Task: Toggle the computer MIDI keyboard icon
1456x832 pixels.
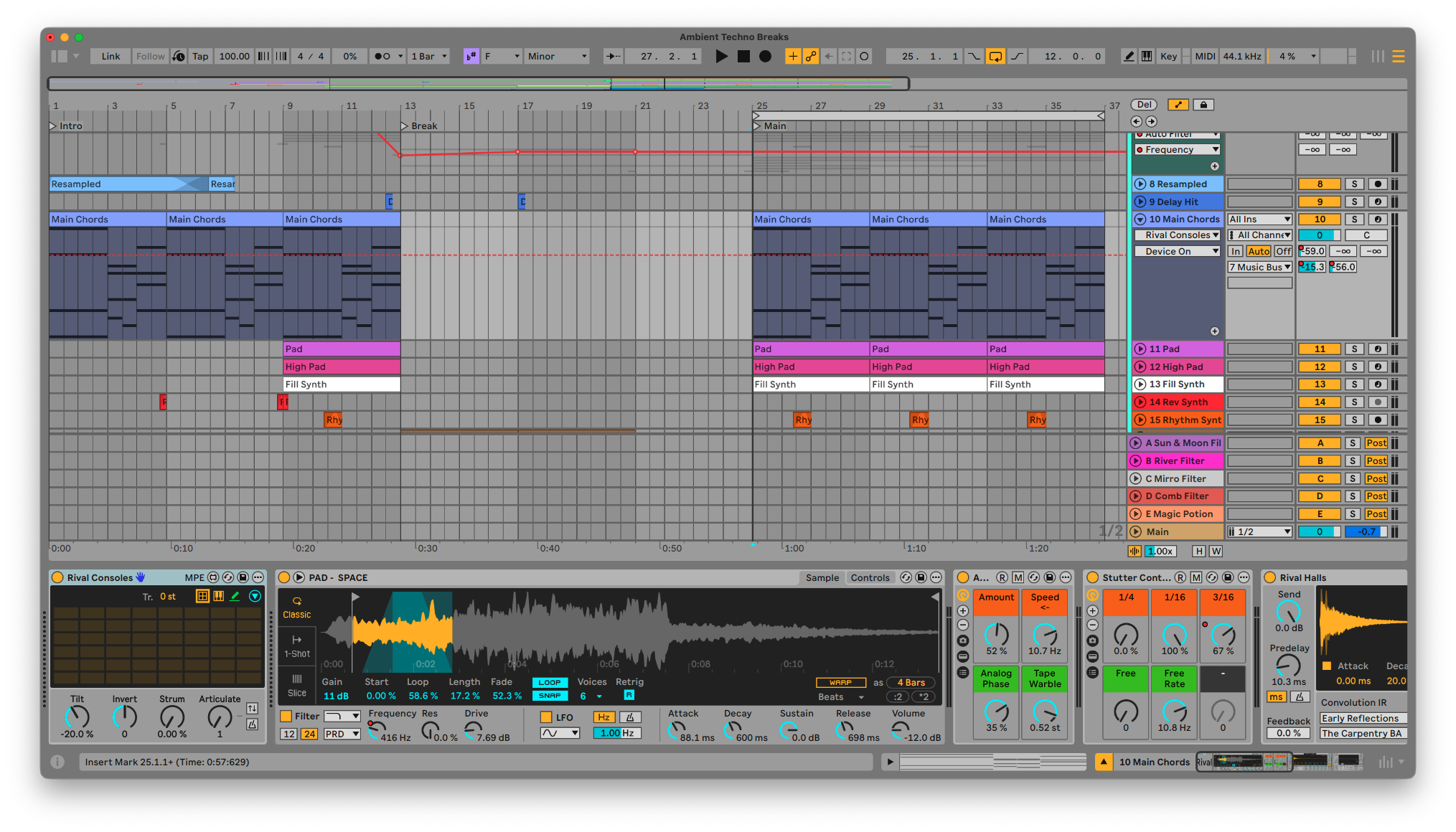Action: tap(1147, 57)
